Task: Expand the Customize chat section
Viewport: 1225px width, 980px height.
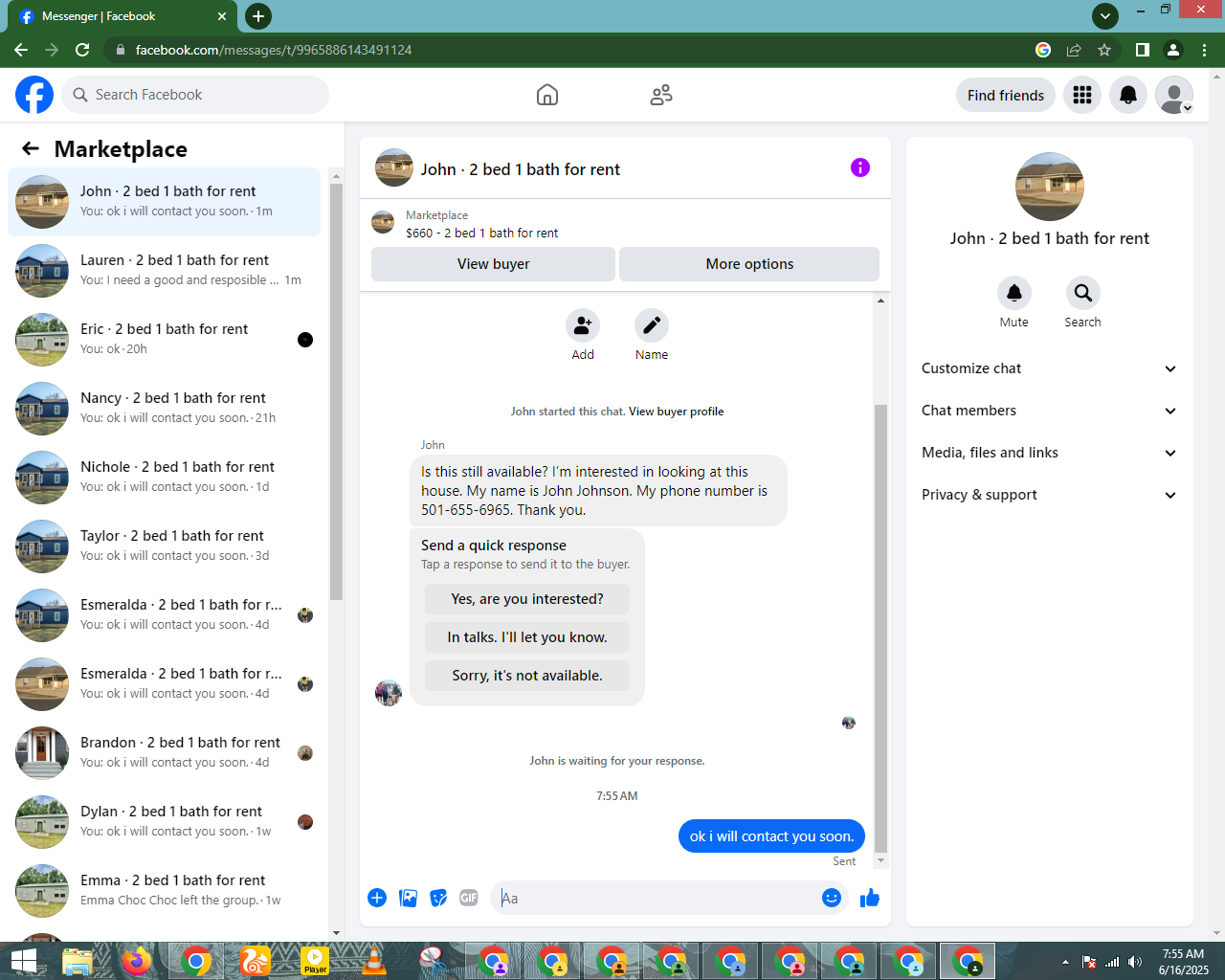Action: (x=1050, y=368)
